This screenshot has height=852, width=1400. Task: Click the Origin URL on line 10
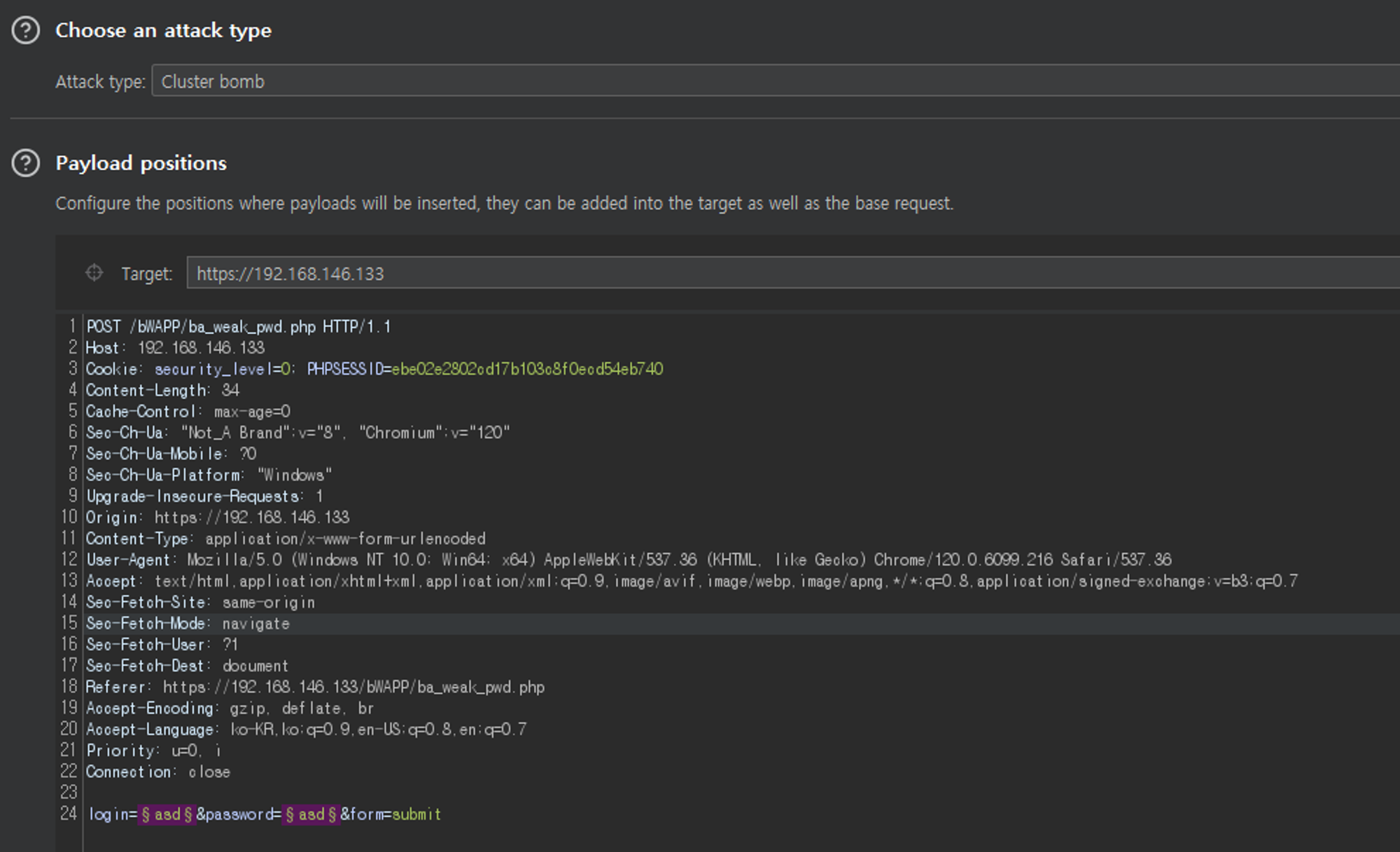[x=252, y=517]
